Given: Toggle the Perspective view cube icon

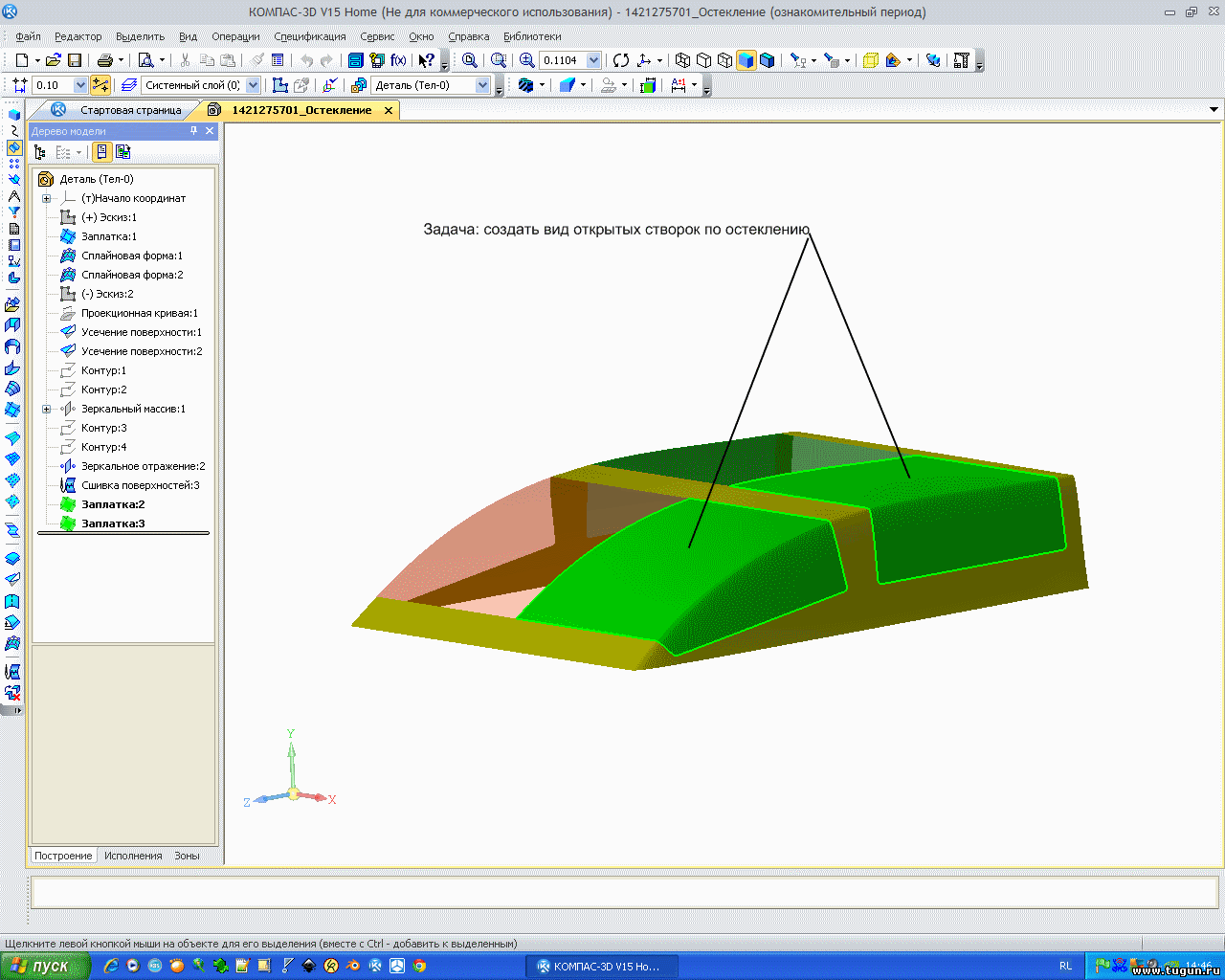Looking at the screenshot, I should pyautogui.click(x=870, y=60).
